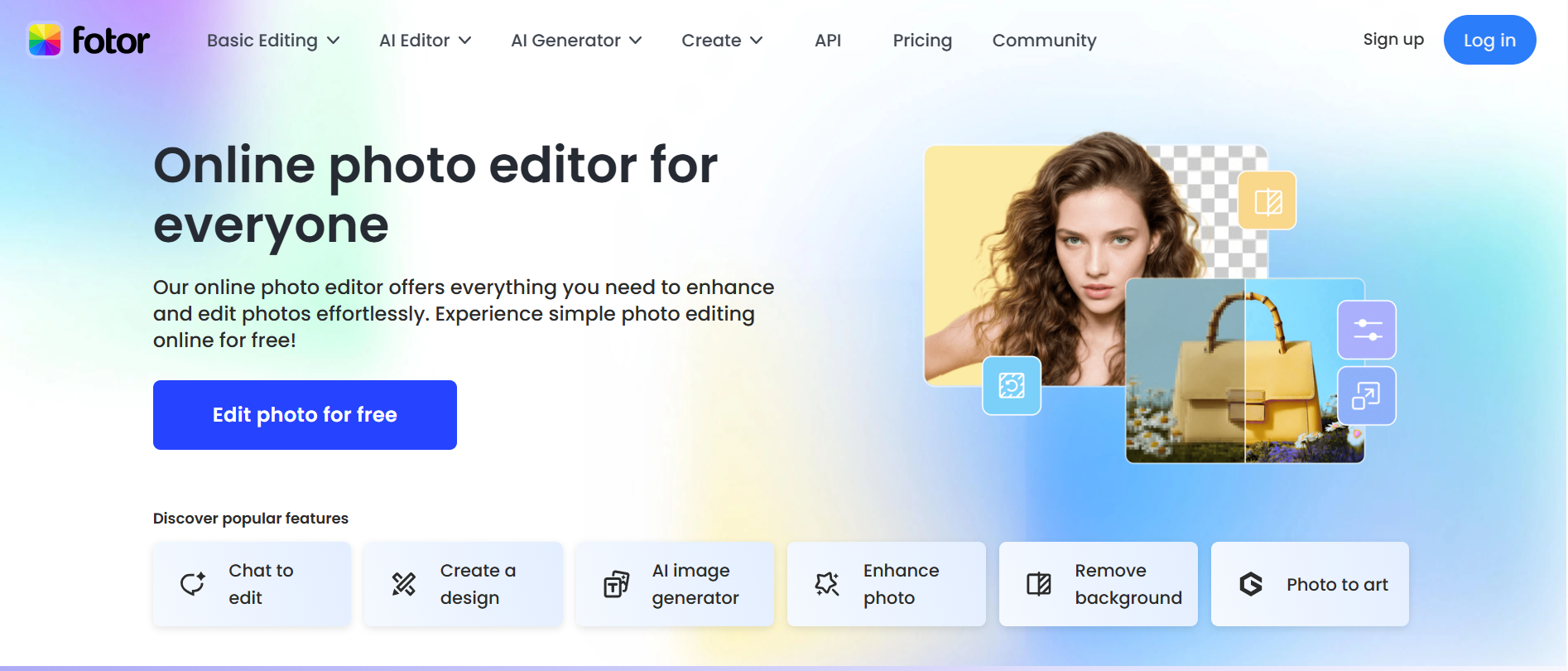Expand the Basic Editing chevron arrow
Viewport: 1568px width, 671px height.
pyautogui.click(x=334, y=41)
